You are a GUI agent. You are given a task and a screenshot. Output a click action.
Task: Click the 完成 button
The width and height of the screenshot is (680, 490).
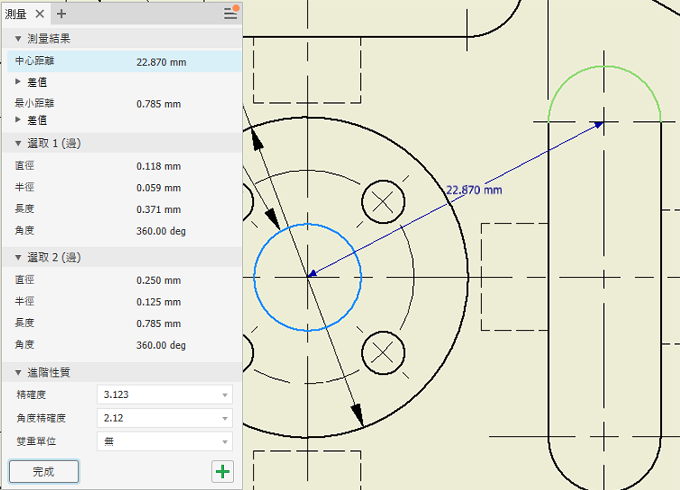point(44,471)
